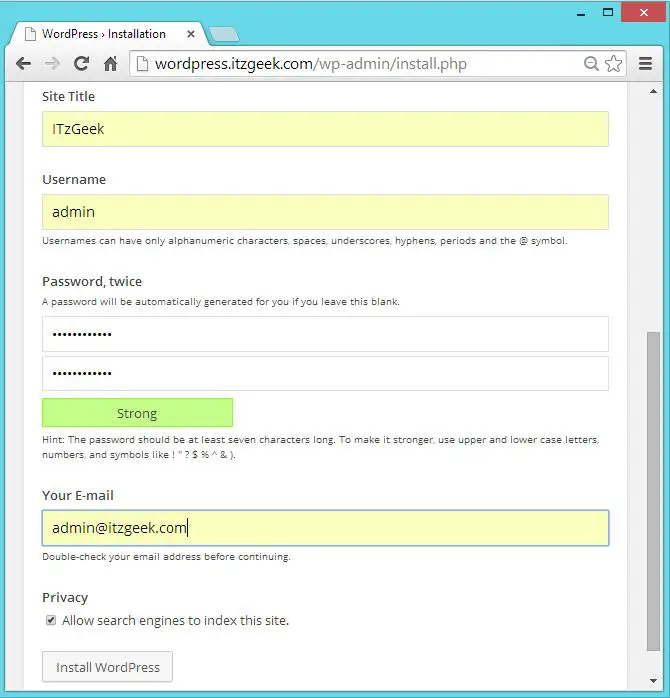Click into the Username field
Viewport: 670px width, 698px height.
pos(325,212)
